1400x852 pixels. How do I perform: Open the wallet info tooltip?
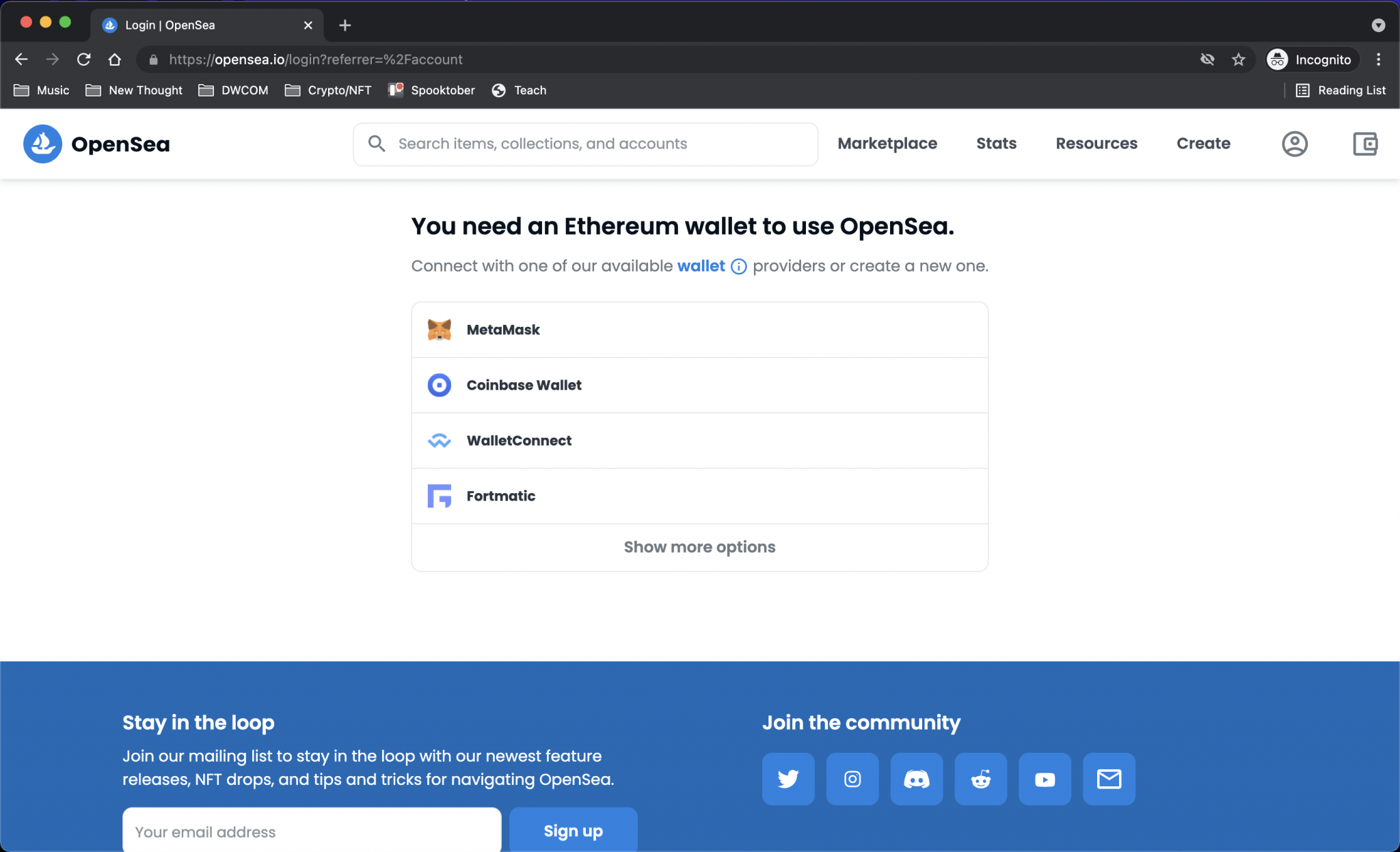pos(738,267)
